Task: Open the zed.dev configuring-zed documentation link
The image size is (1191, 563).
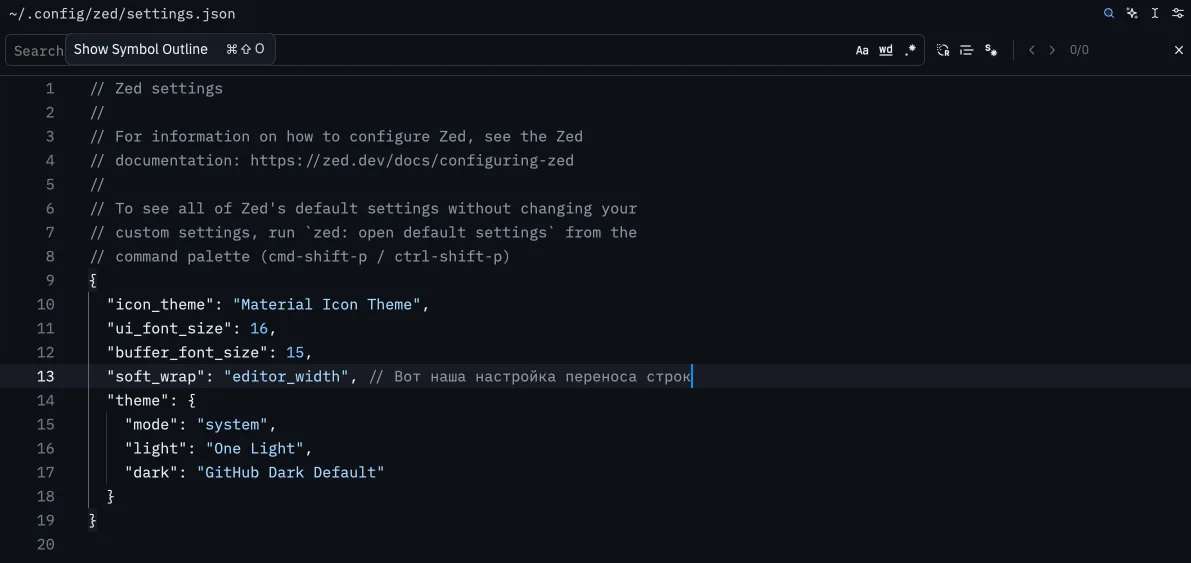Action: (411, 160)
